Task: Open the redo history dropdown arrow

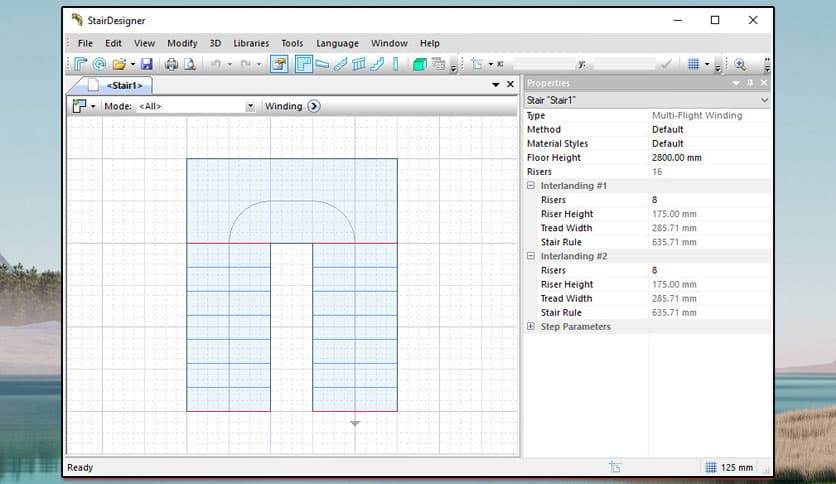Action: point(259,64)
